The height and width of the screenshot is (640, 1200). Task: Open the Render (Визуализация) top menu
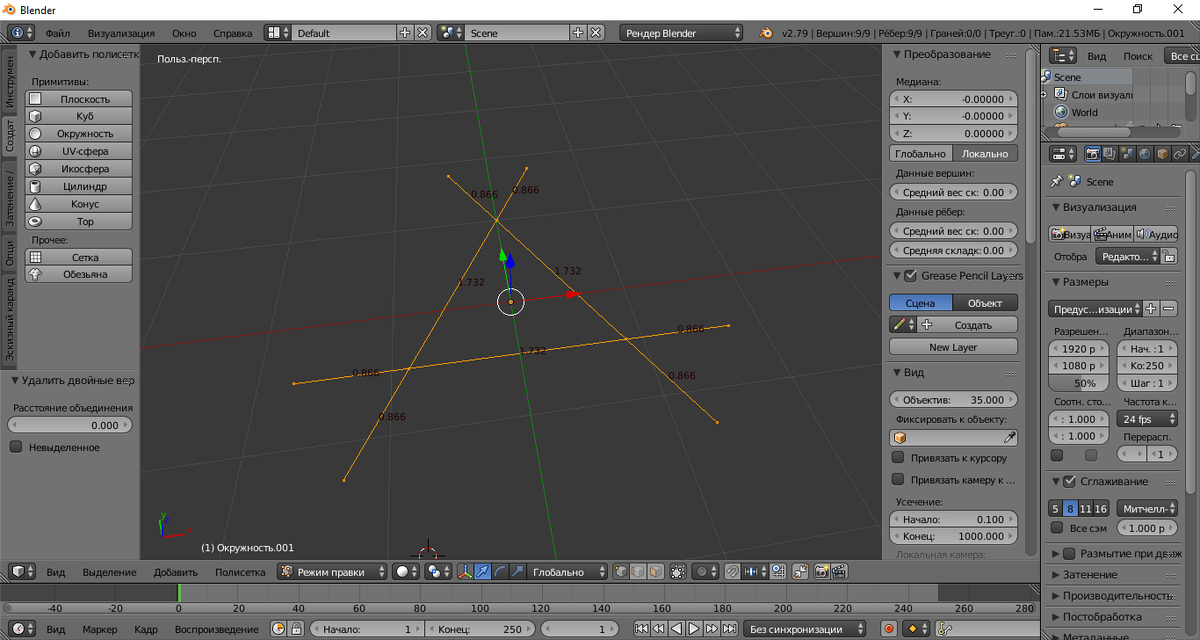point(121,33)
